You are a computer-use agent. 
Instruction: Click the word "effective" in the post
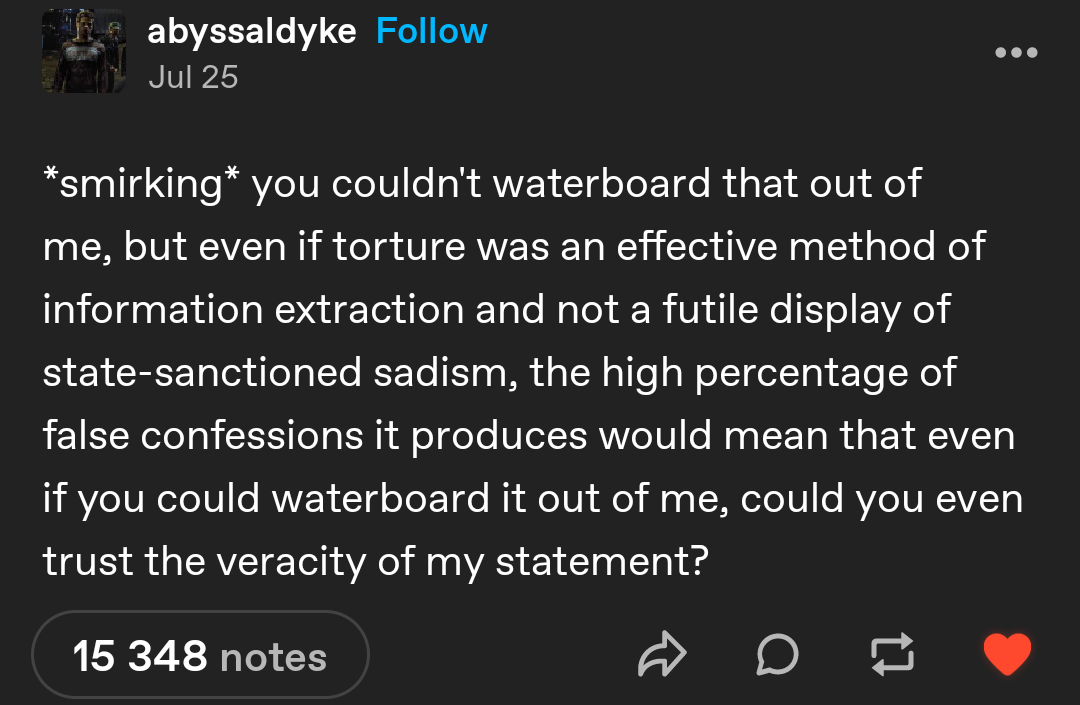tap(697, 246)
